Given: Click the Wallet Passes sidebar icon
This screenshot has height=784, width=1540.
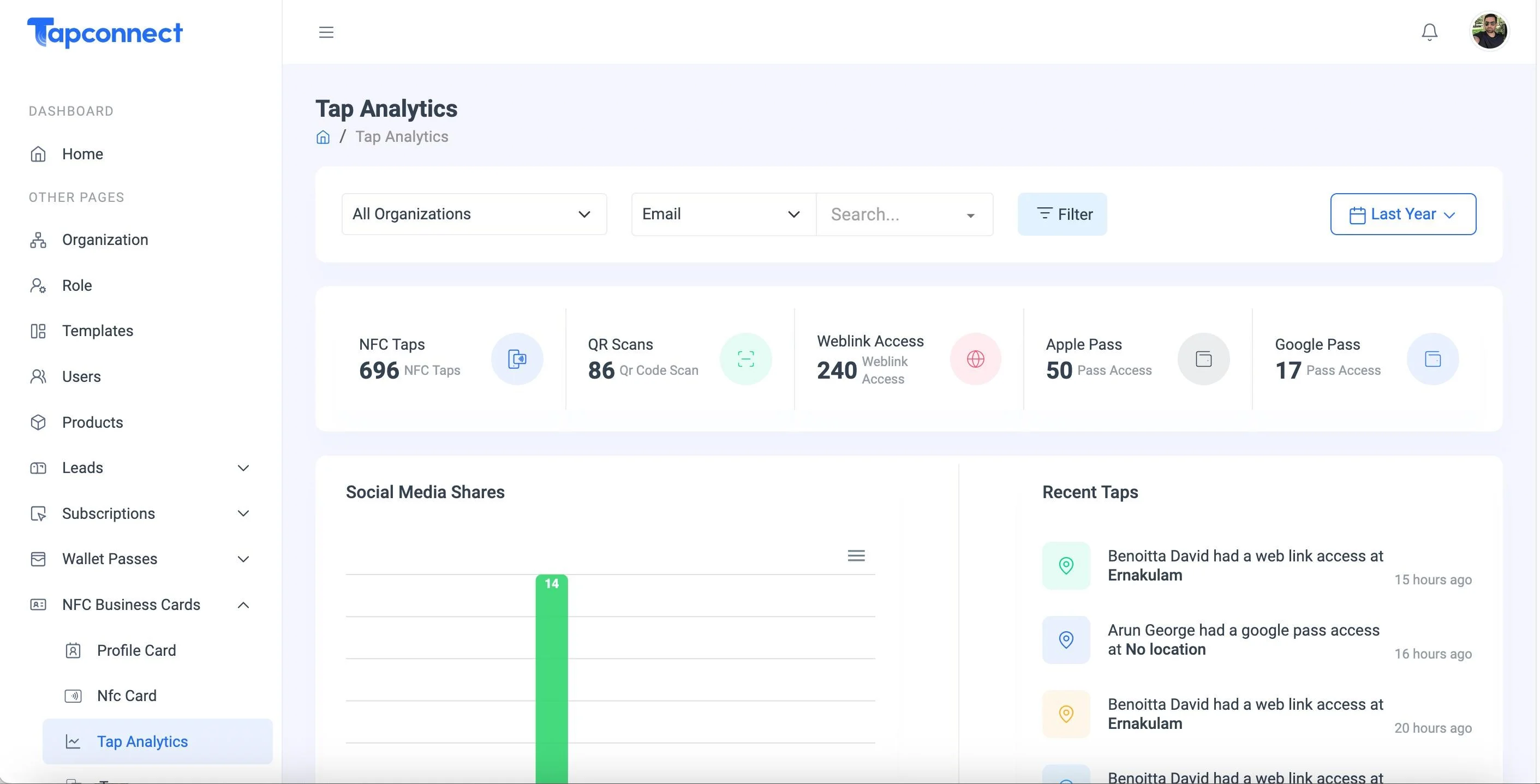Looking at the screenshot, I should pyautogui.click(x=38, y=559).
